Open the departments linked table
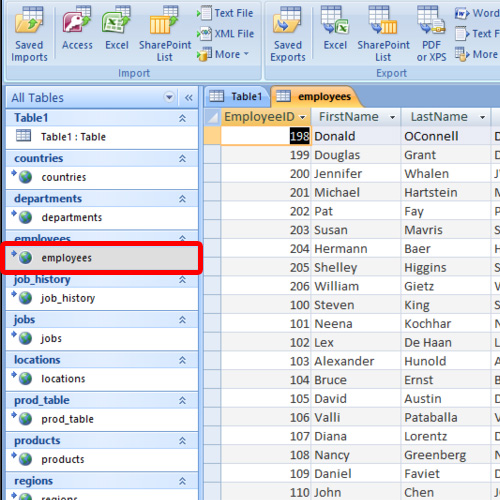500x500 pixels. pos(102,217)
